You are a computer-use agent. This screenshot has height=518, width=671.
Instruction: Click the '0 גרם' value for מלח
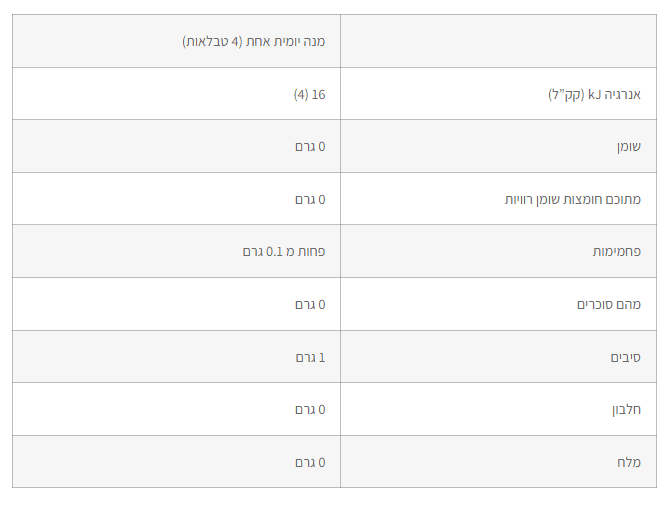point(310,462)
